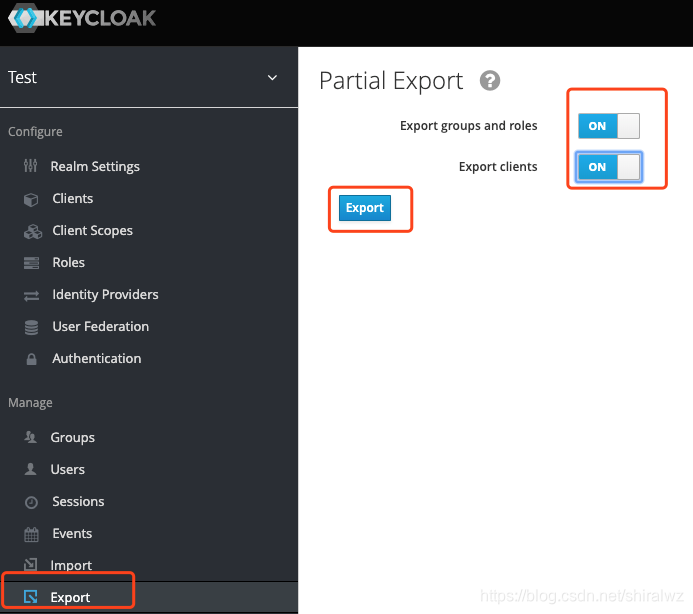View Sessions
This screenshot has width=693, height=614.
coord(78,501)
